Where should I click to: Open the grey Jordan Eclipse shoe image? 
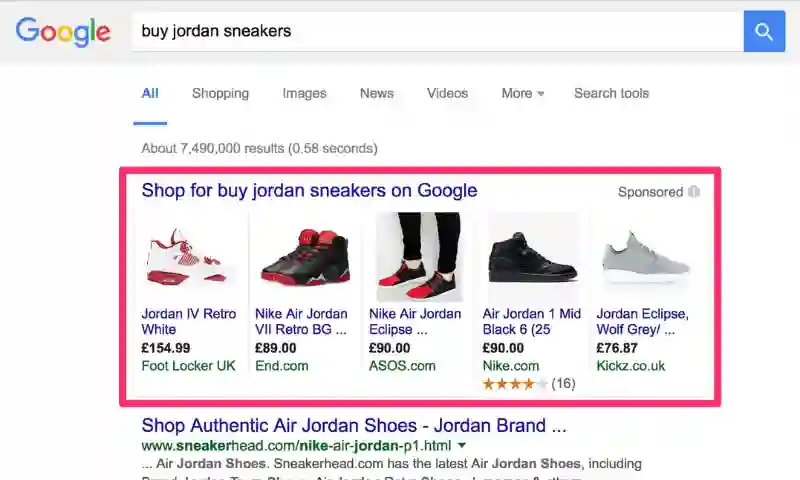coord(646,257)
